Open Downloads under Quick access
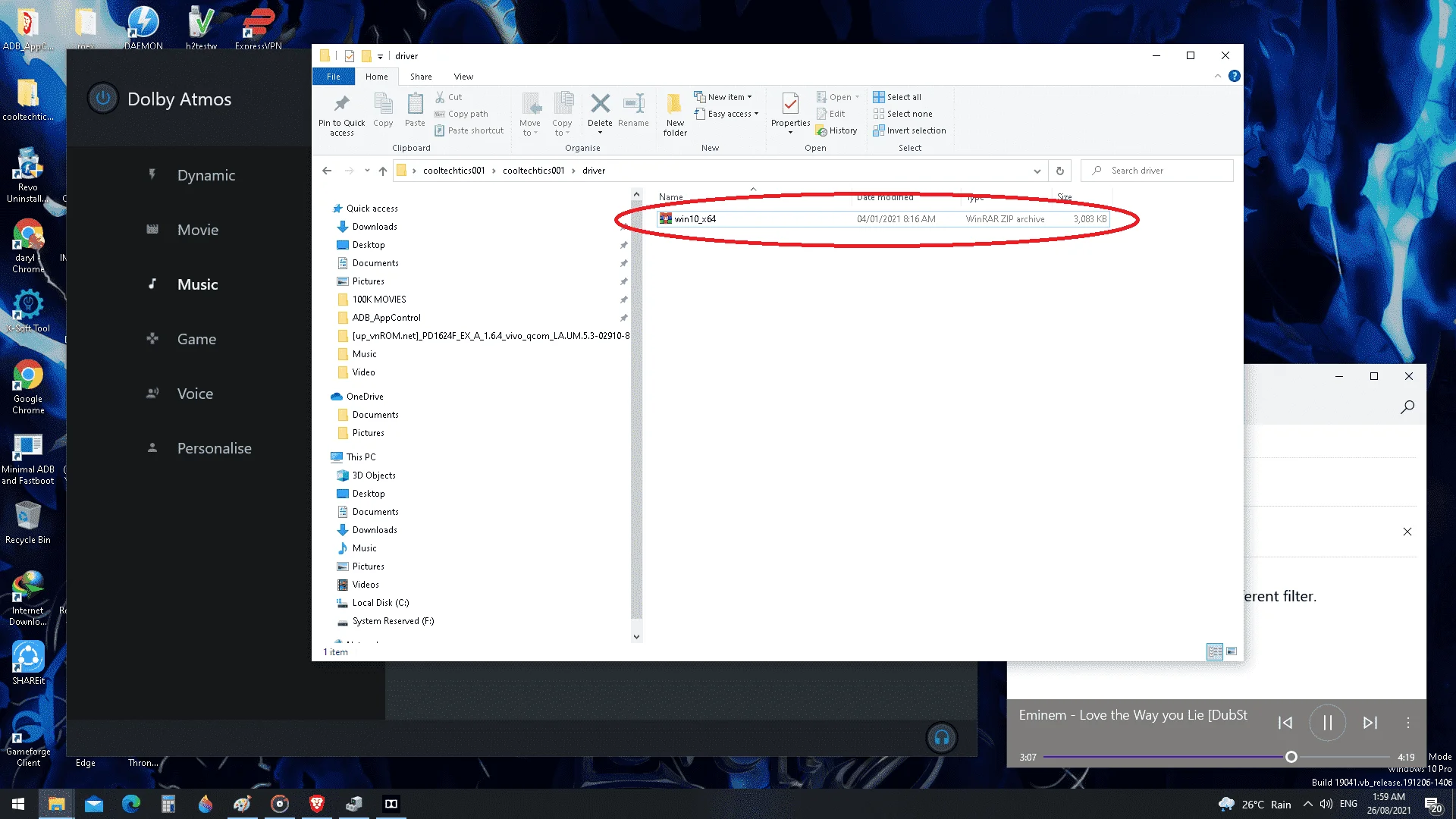Viewport: 1456px width, 819px height. tap(375, 227)
